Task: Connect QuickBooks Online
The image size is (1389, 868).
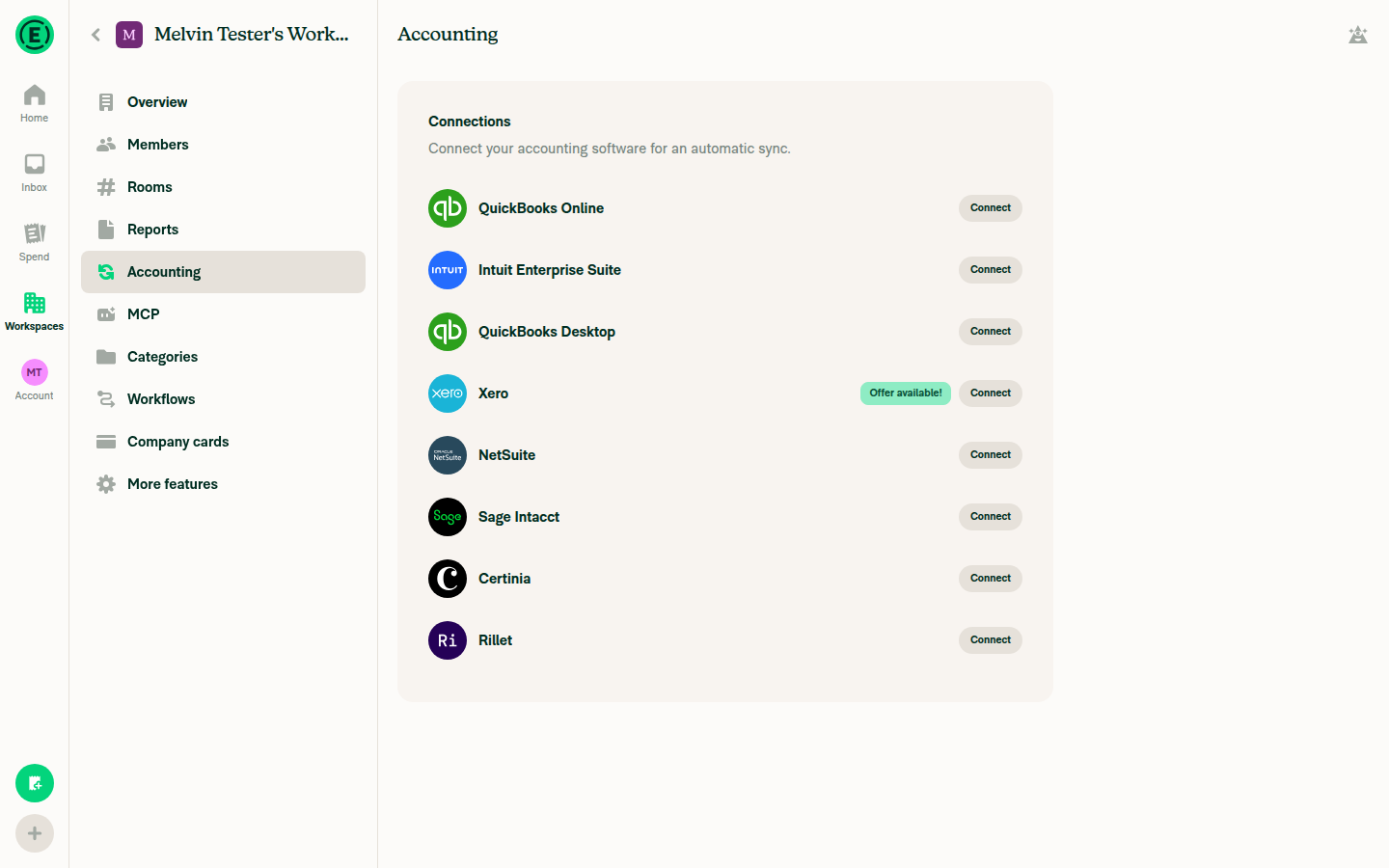Action: pos(991,208)
